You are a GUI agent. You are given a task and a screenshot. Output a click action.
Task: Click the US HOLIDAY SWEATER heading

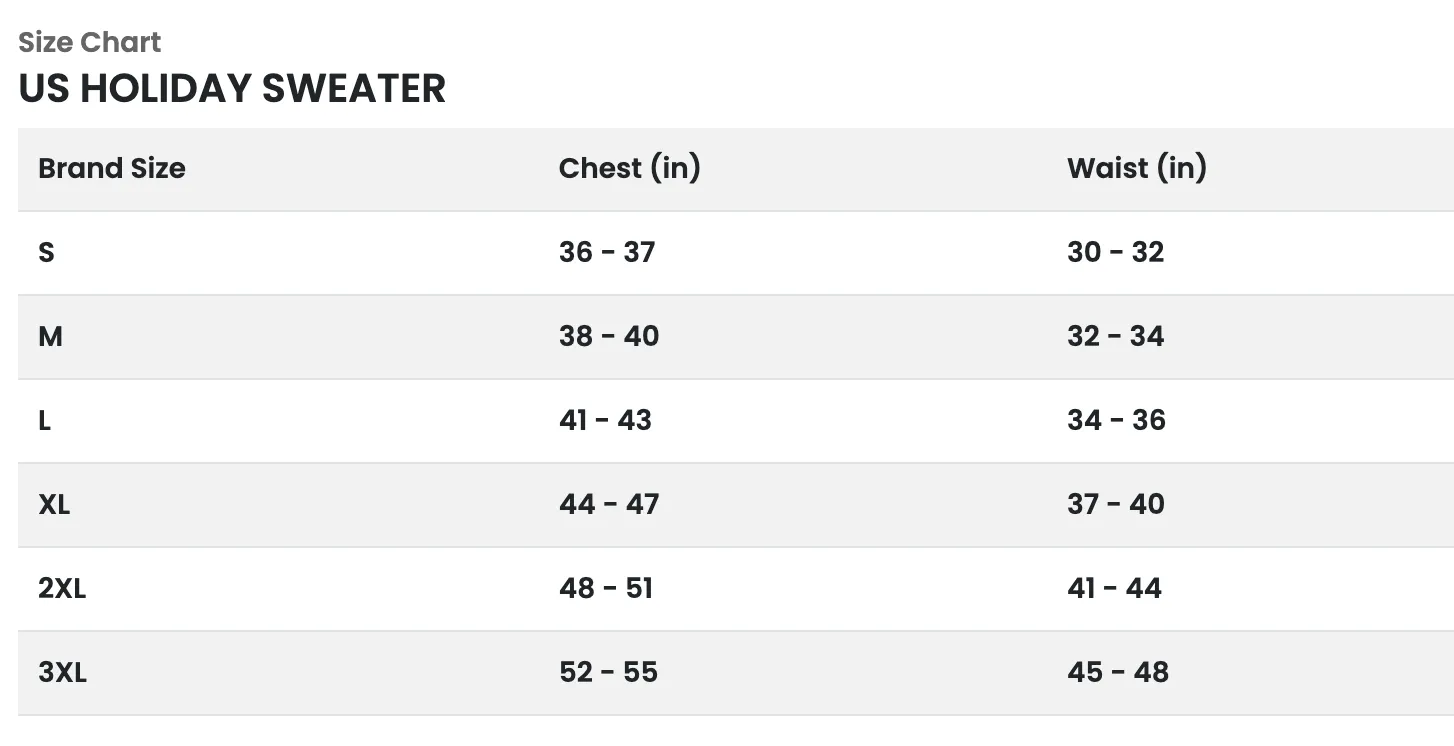point(232,88)
